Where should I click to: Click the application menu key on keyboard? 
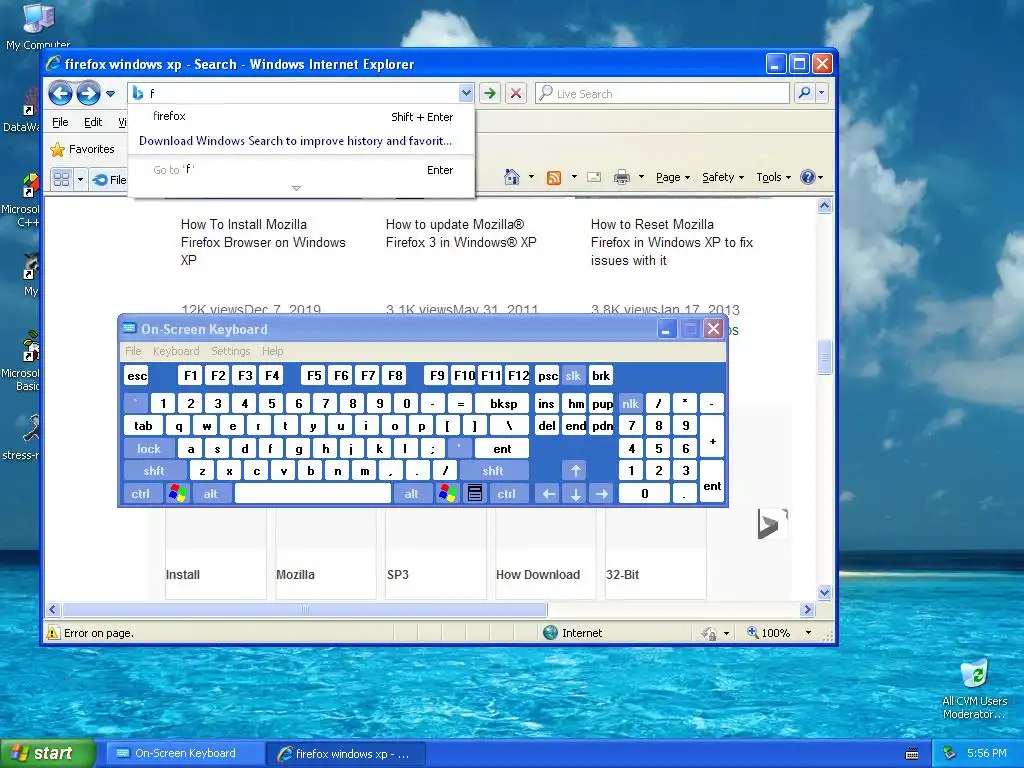coord(475,494)
